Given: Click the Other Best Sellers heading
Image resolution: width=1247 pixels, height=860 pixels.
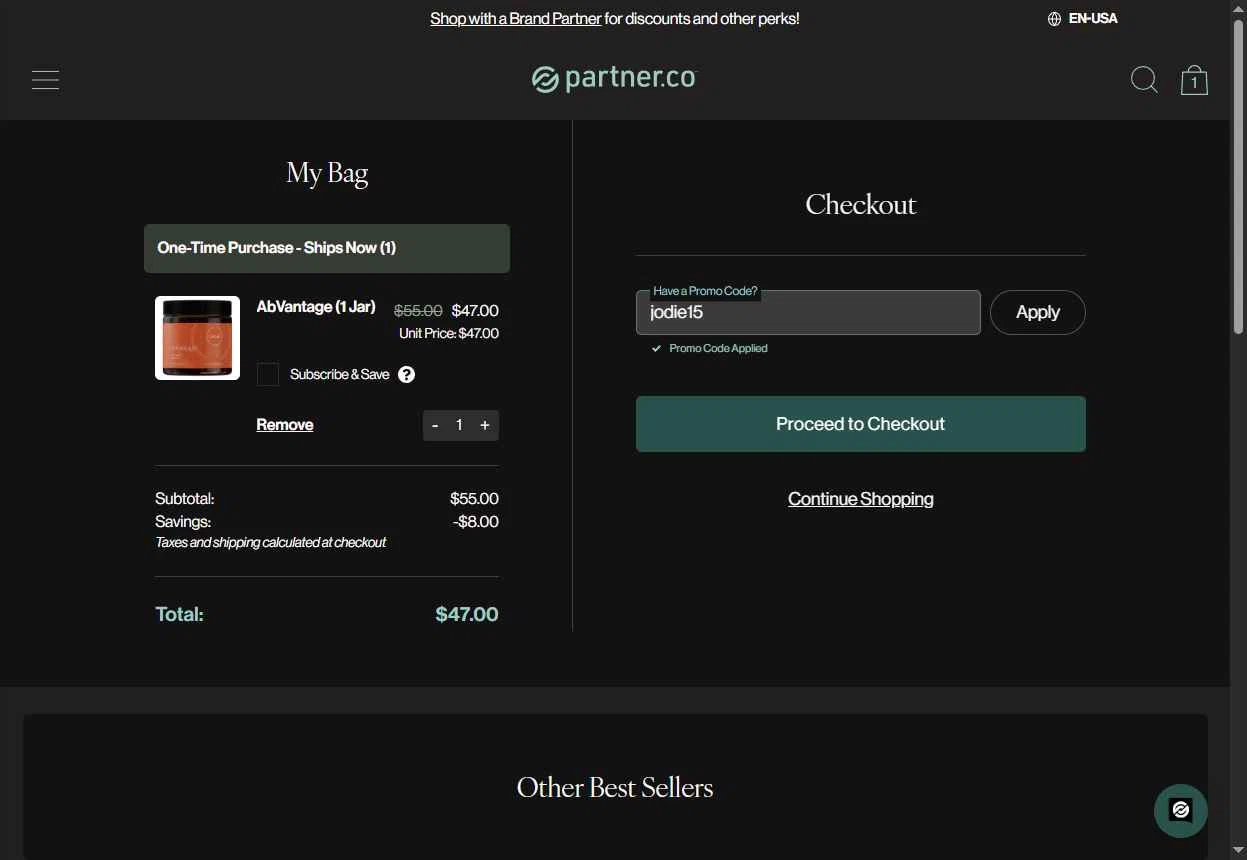Looking at the screenshot, I should [x=615, y=788].
